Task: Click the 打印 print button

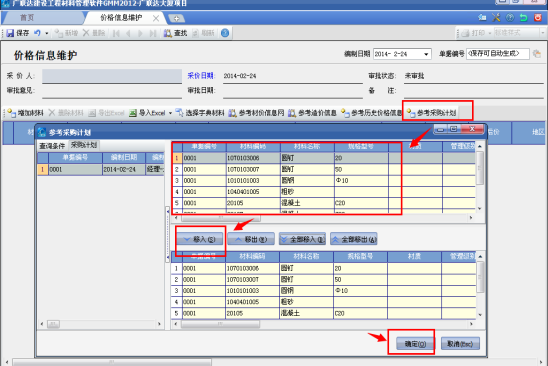Action: click(x=474, y=33)
